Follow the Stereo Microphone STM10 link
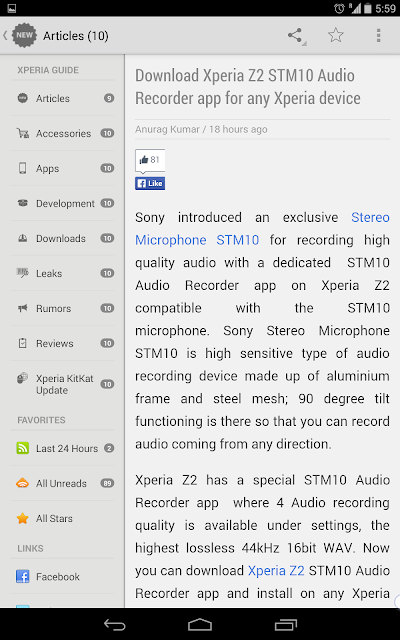The height and width of the screenshot is (640, 400). pyautogui.click(x=262, y=229)
